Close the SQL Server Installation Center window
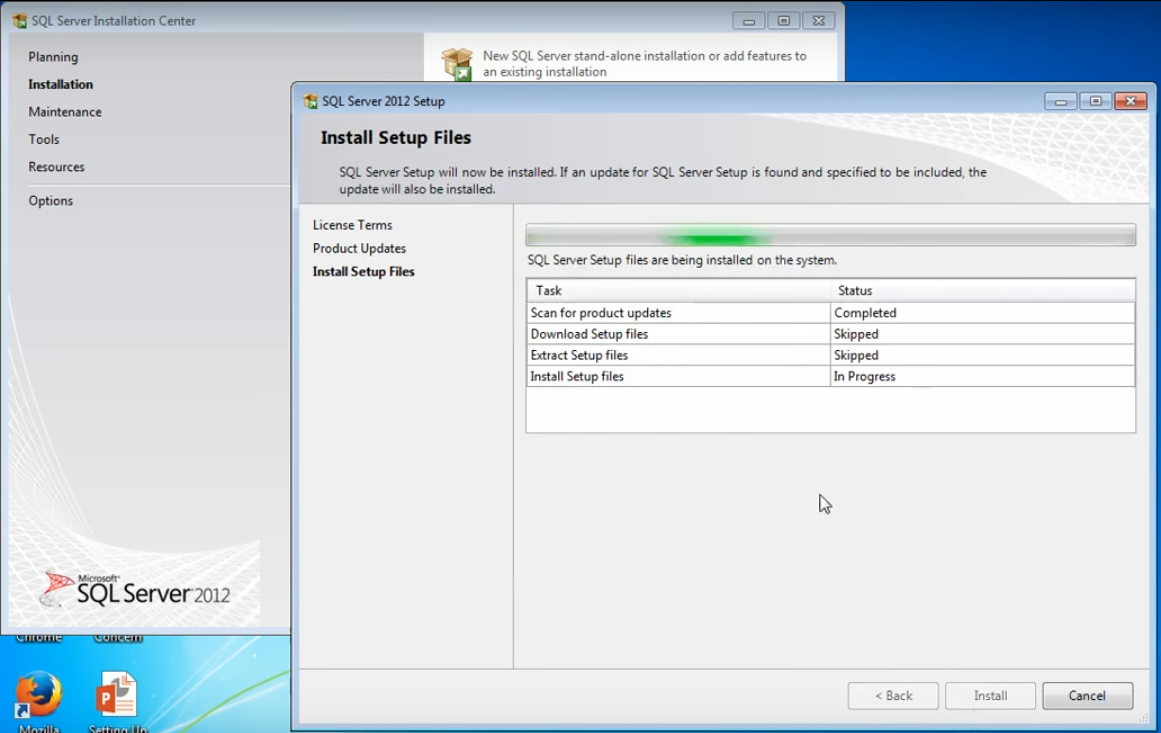 pos(819,21)
